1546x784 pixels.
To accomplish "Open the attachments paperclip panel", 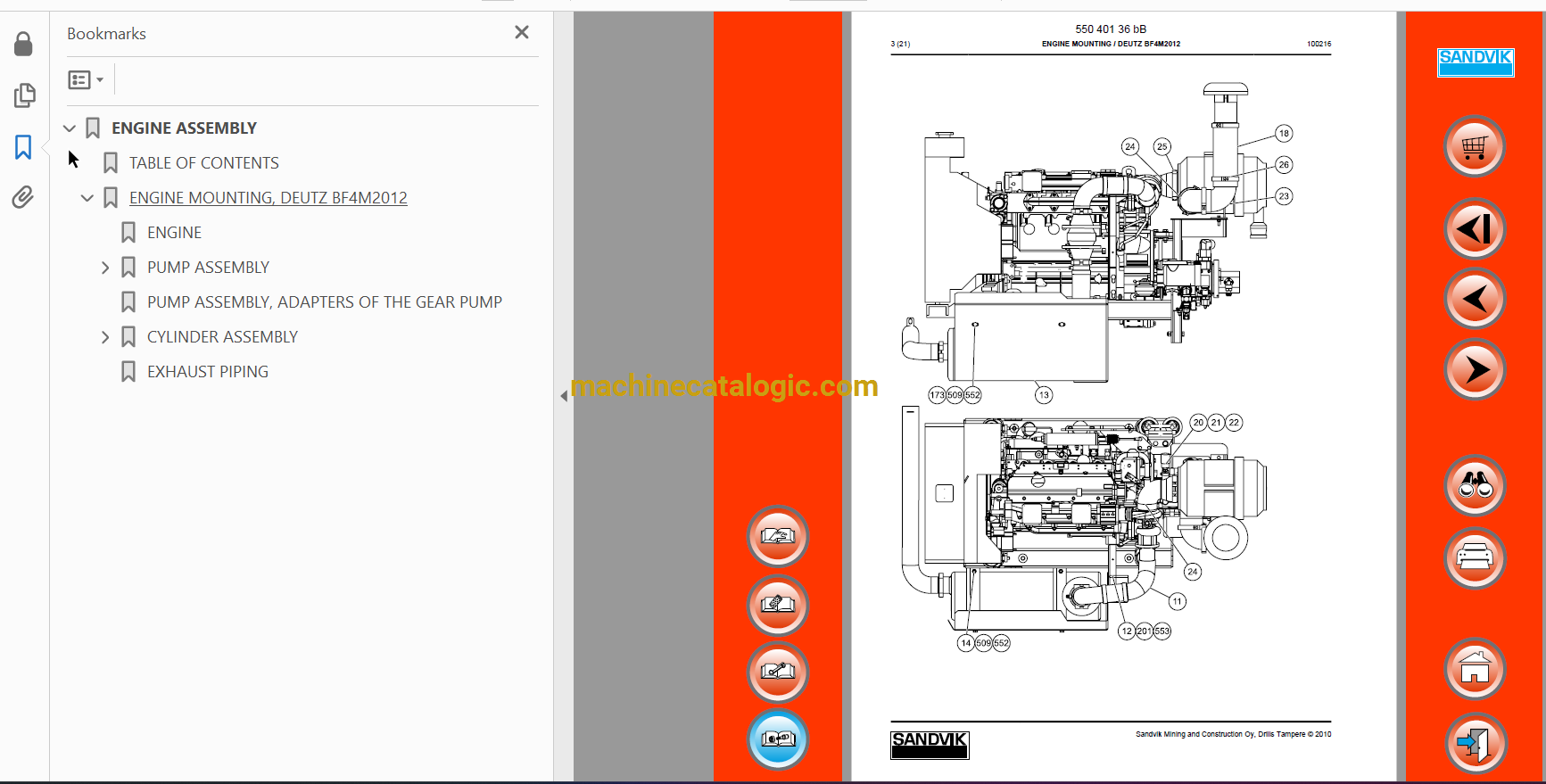I will (23, 197).
